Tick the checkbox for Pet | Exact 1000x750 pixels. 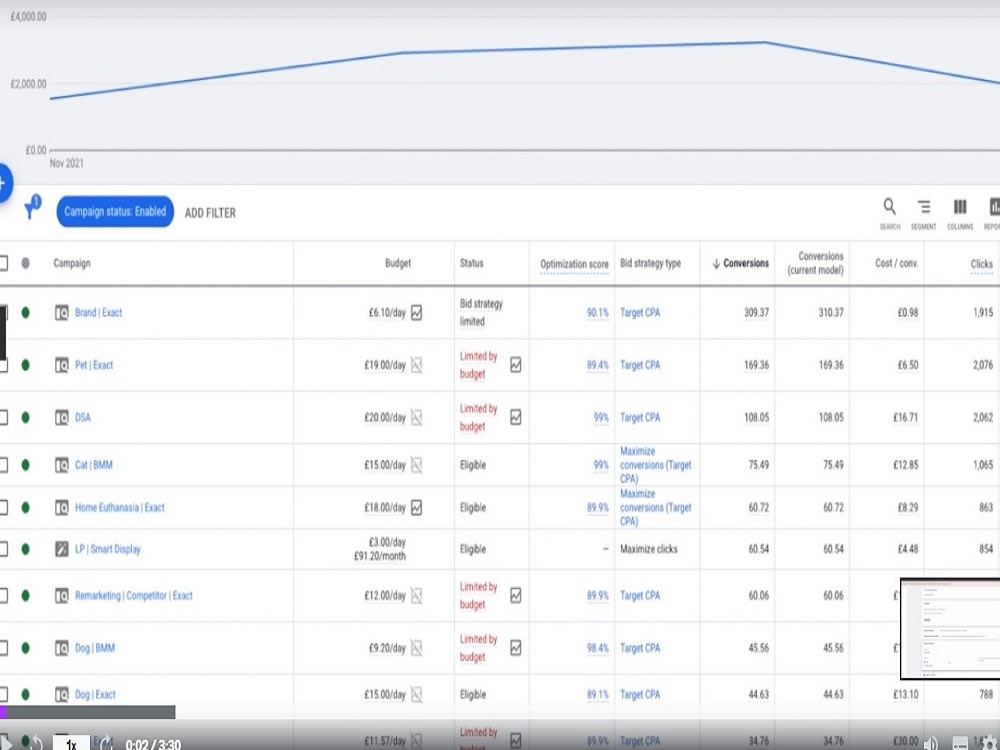click(3, 365)
